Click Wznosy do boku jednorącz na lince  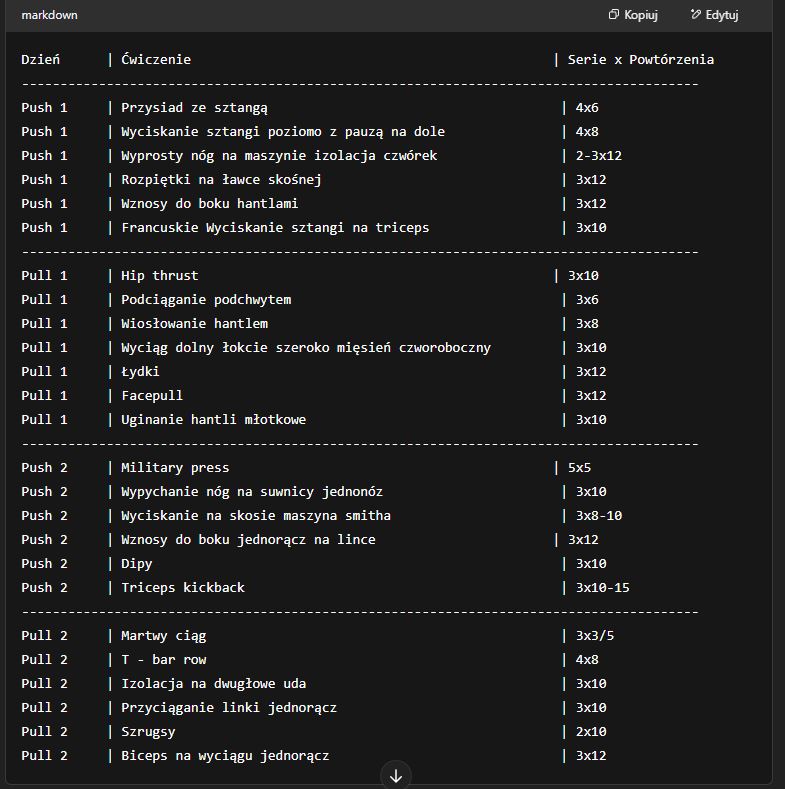point(248,540)
